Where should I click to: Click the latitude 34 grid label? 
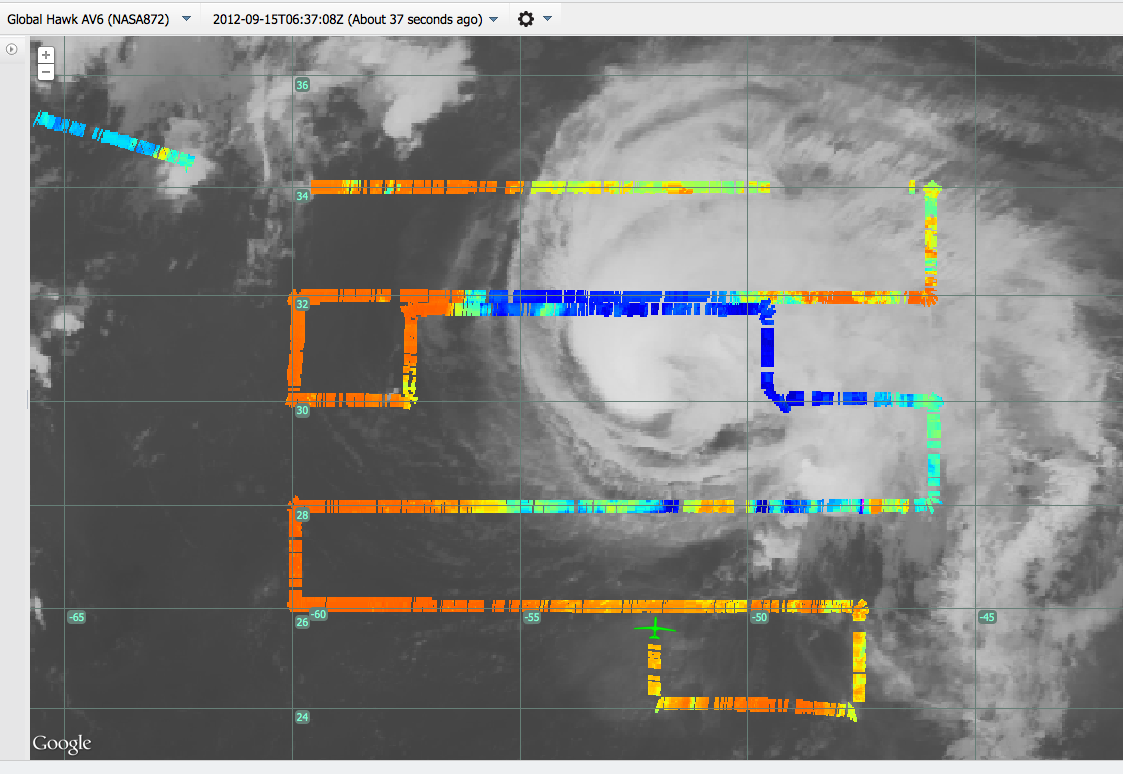point(302,196)
